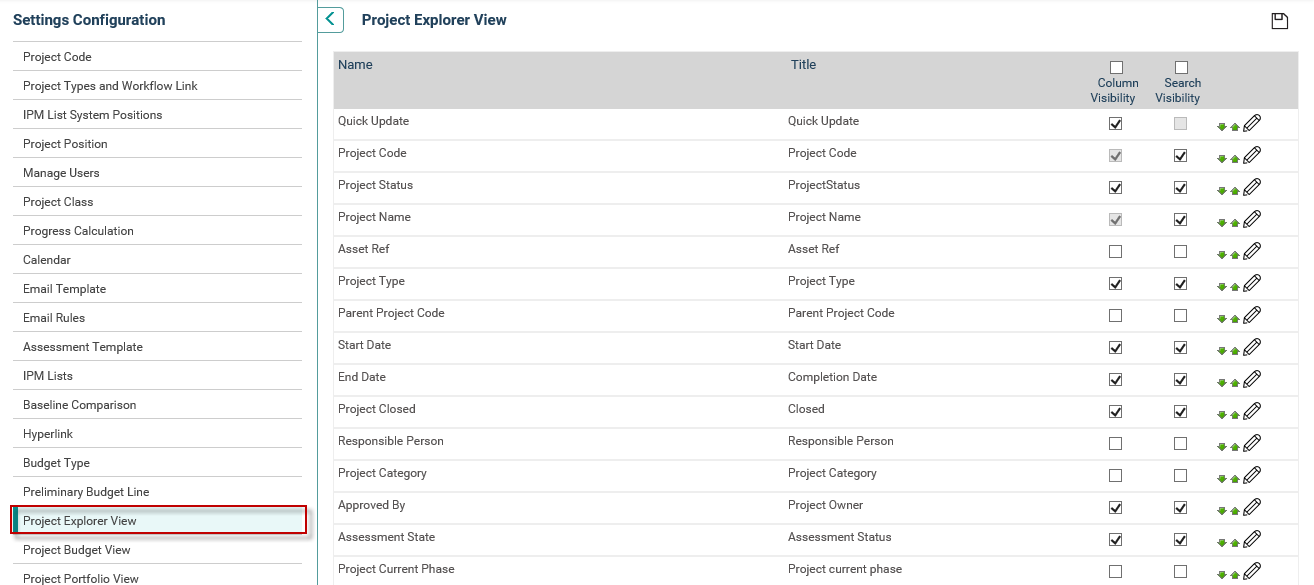1314x585 pixels.
Task: Go to Manage Users settings
Action: 61,173
